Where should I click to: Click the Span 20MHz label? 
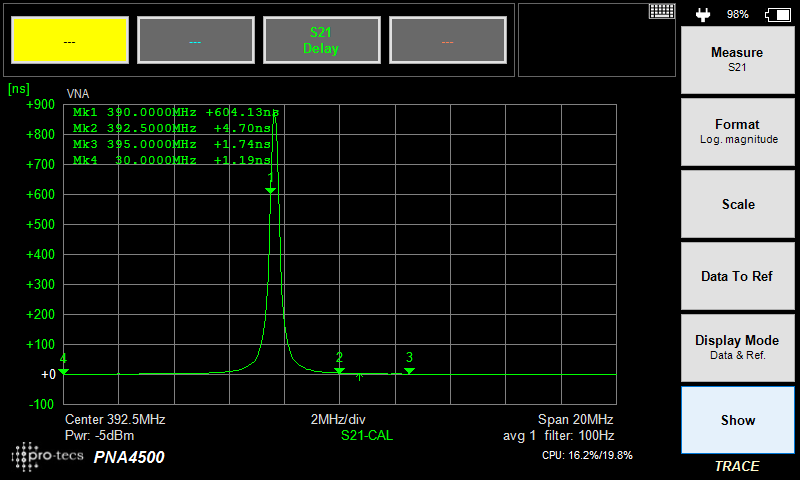coord(575,419)
